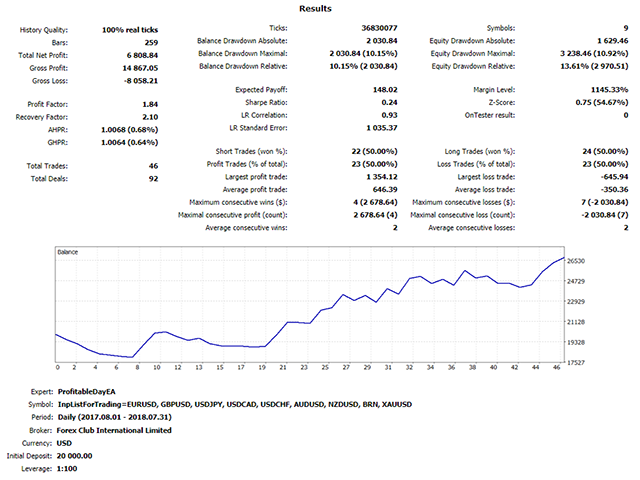
Task: Click the Balance Drawdown Maximal value
Action: point(363,53)
